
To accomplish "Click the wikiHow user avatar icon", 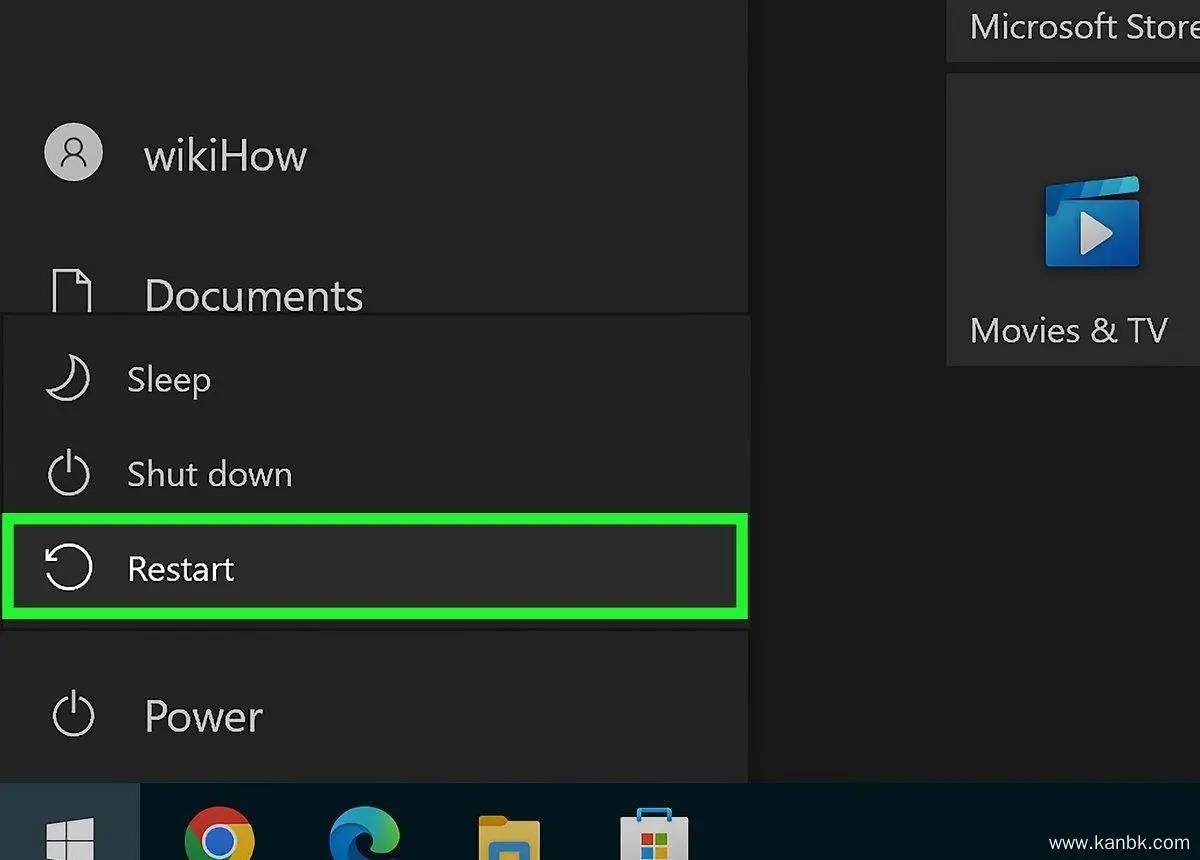I will pyautogui.click(x=73, y=153).
